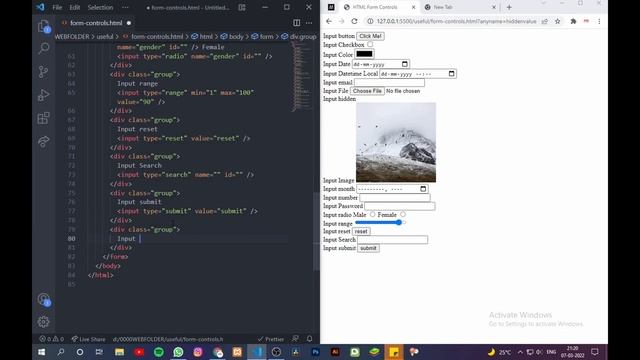The height and width of the screenshot is (360, 640).
Task: Click the 'Click Me!' button
Action: [x=370, y=36]
